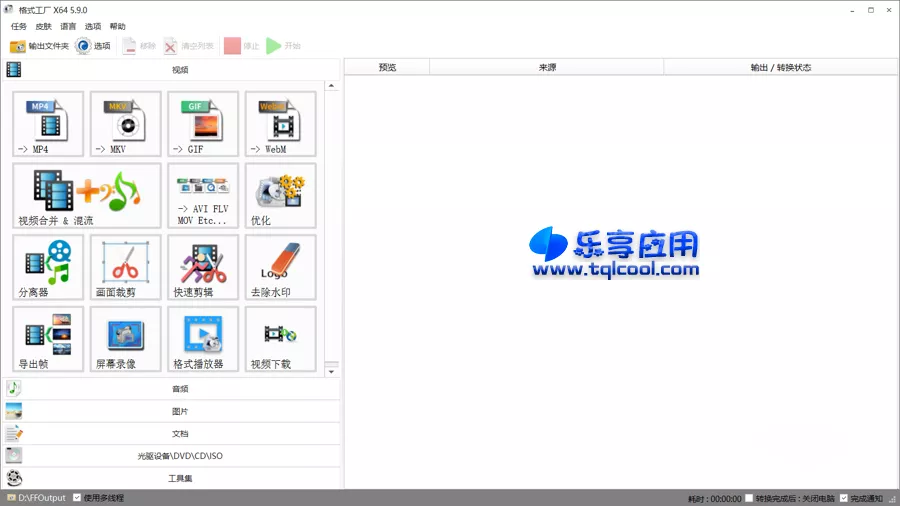Viewport: 900px width, 506px height.
Task: Open the 帮助 help menu
Action: point(118,26)
